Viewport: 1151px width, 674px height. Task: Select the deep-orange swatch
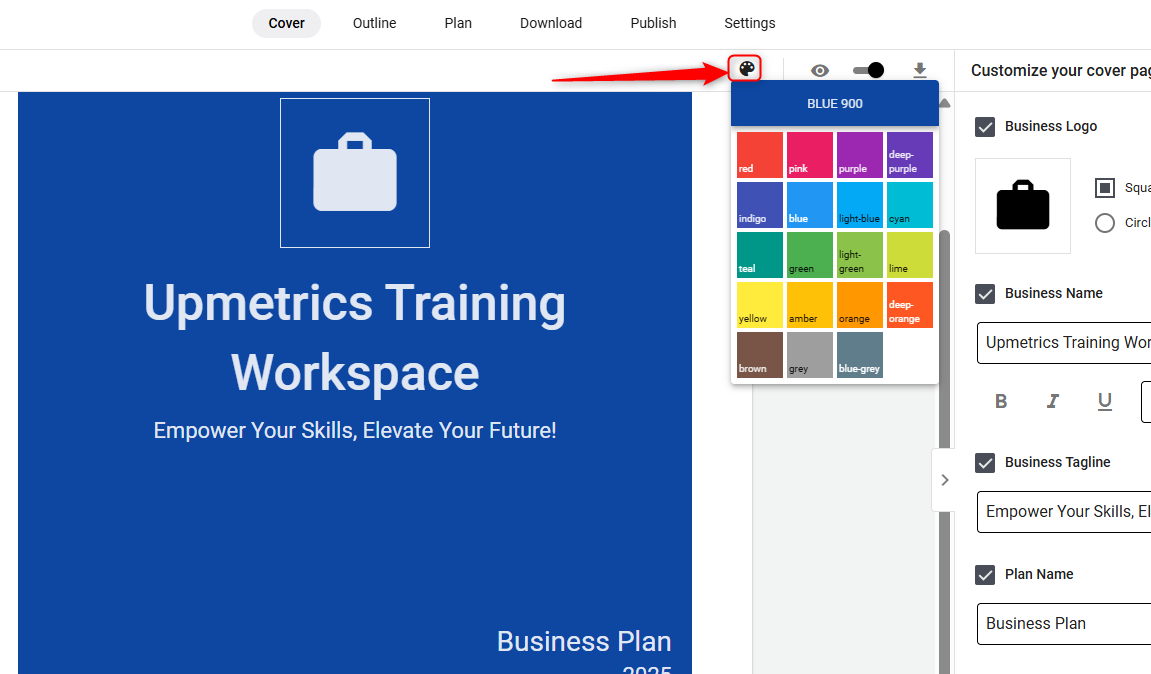click(x=909, y=305)
